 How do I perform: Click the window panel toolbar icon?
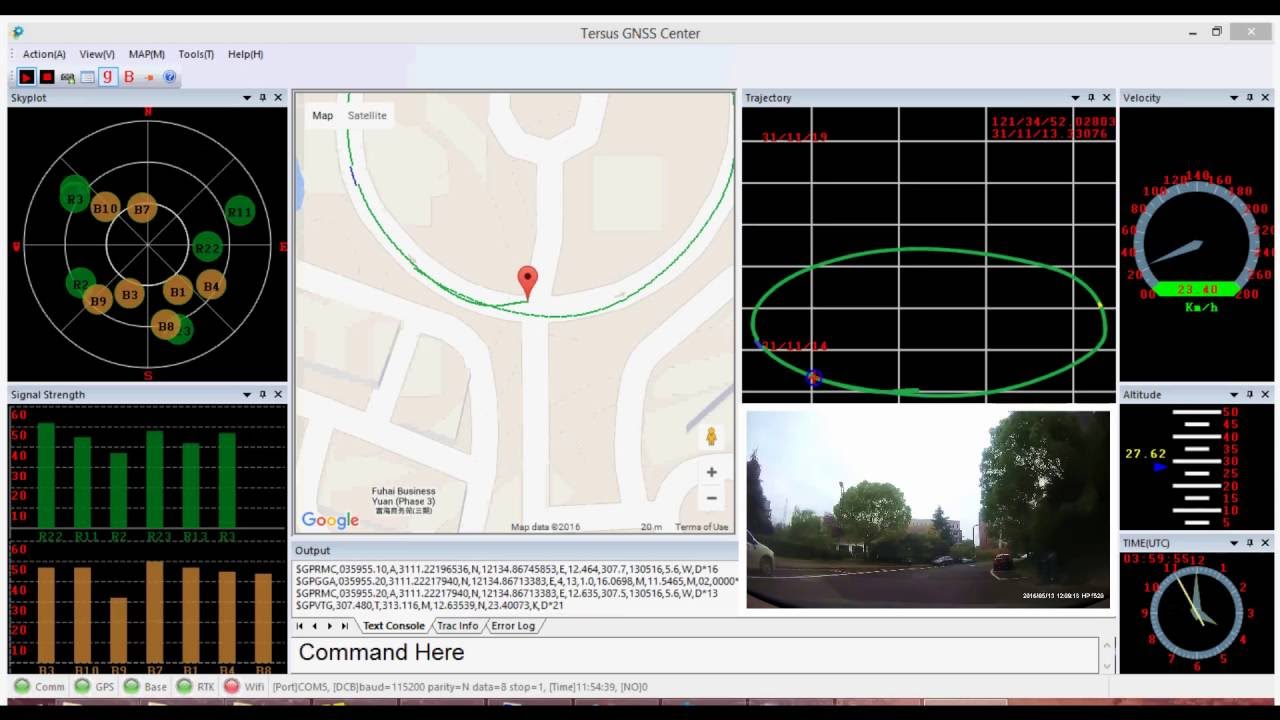pos(88,77)
